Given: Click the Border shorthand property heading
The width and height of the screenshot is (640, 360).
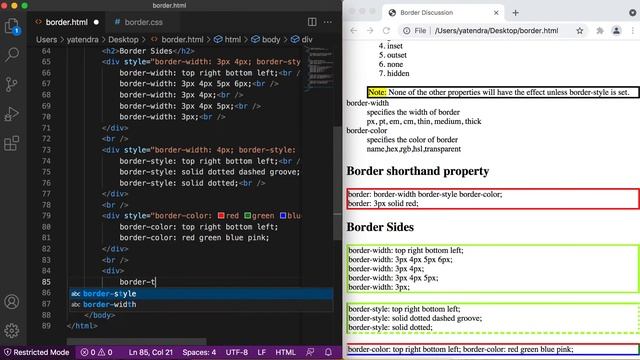Looking at the screenshot, I should (x=418, y=171).
